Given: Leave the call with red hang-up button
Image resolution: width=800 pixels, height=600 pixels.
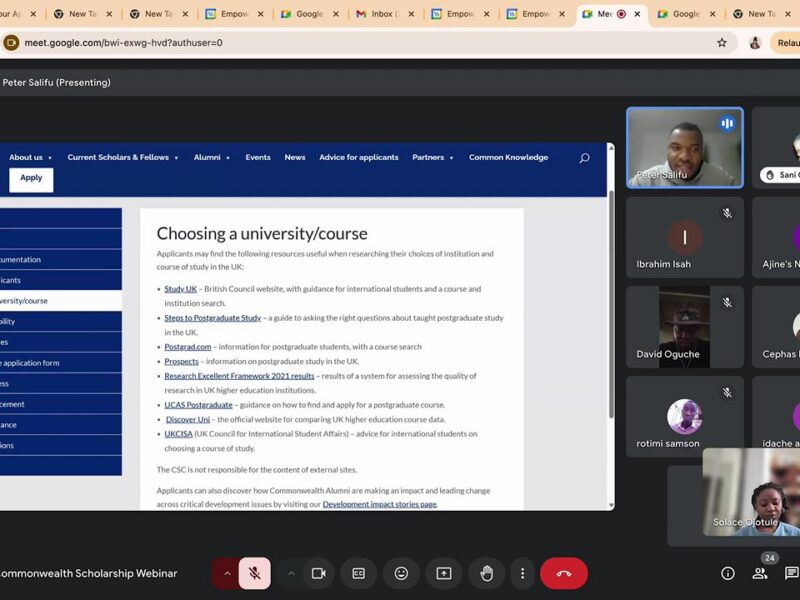Looking at the screenshot, I should [563, 573].
